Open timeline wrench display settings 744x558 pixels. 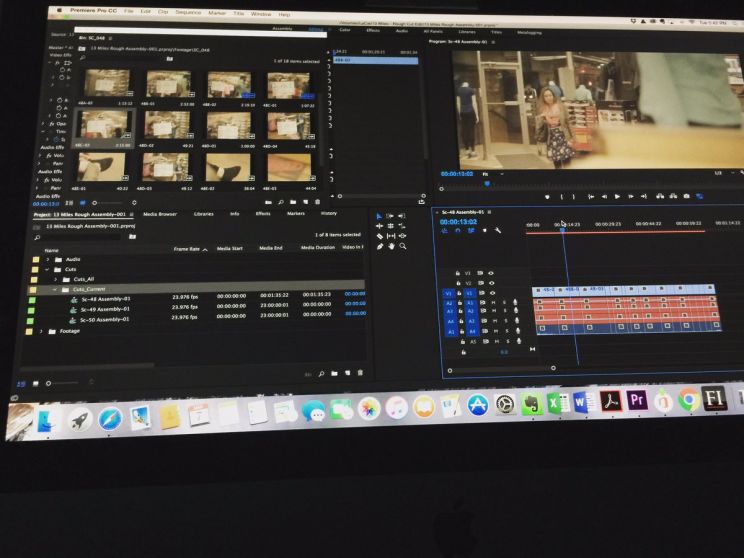(x=498, y=231)
